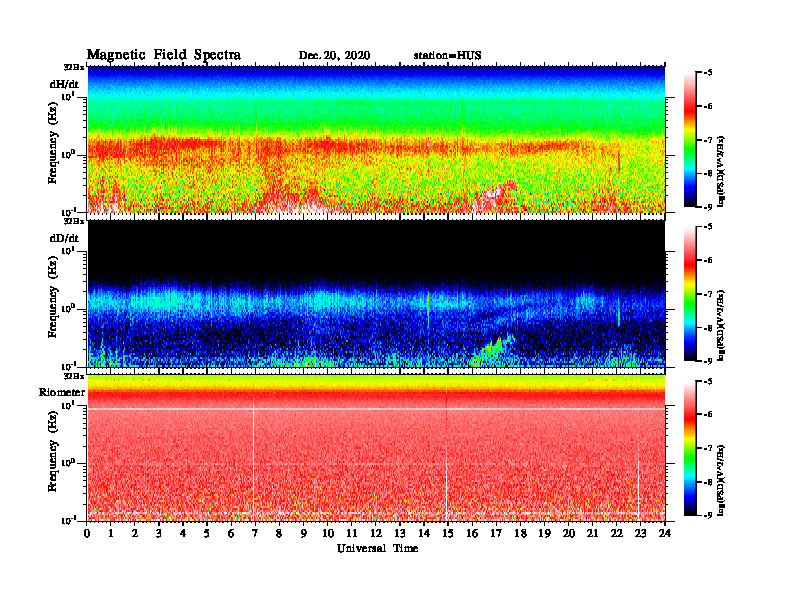The image size is (792, 612).
Task: Click the dD/dt spectrogram plot area
Action: click(376, 293)
